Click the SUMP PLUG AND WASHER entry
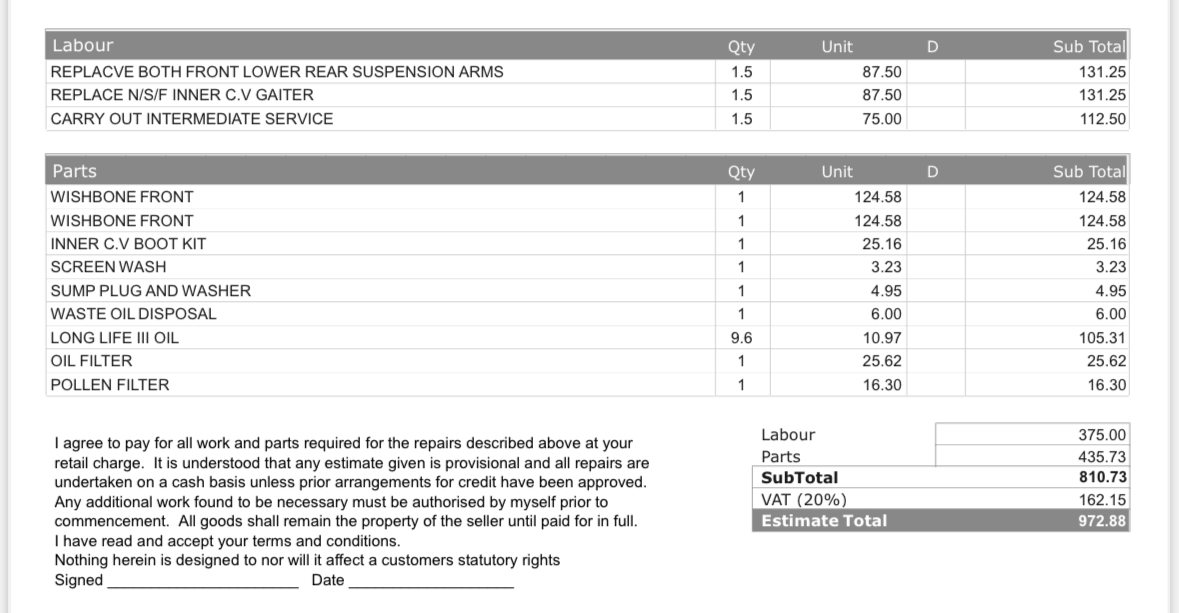The image size is (1179, 613). pyautogui.click(x=150, y=291)
